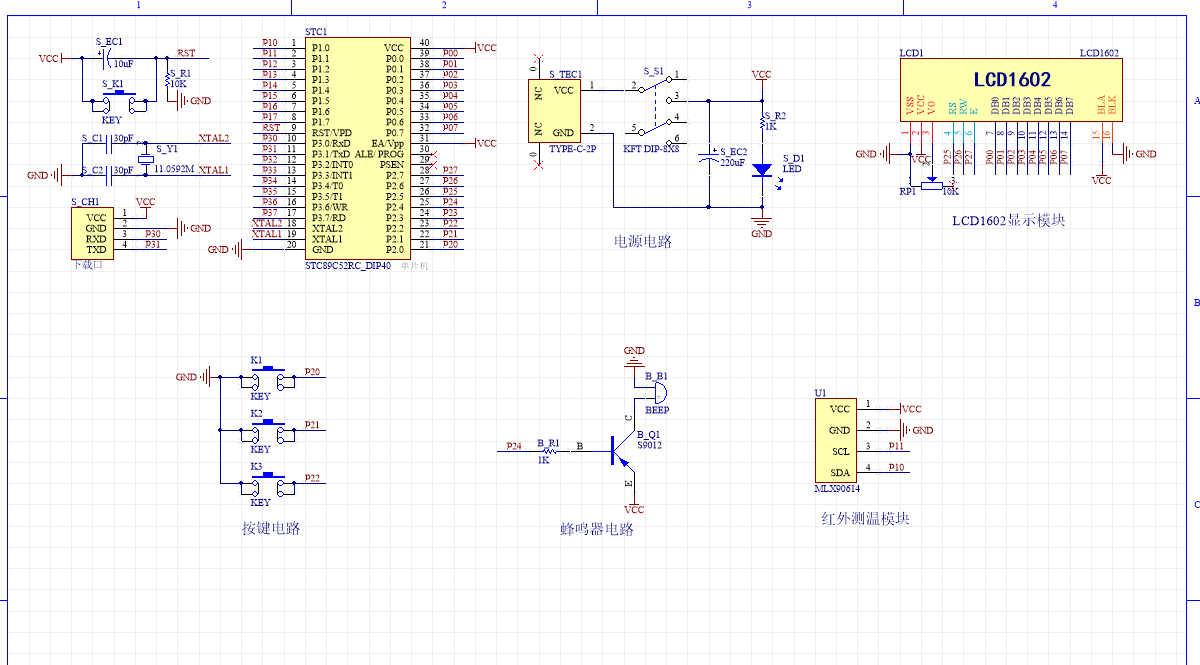1200x665 pixels.
Task: Select the 电源电路 text label
Action: click(x=642, y=241)
